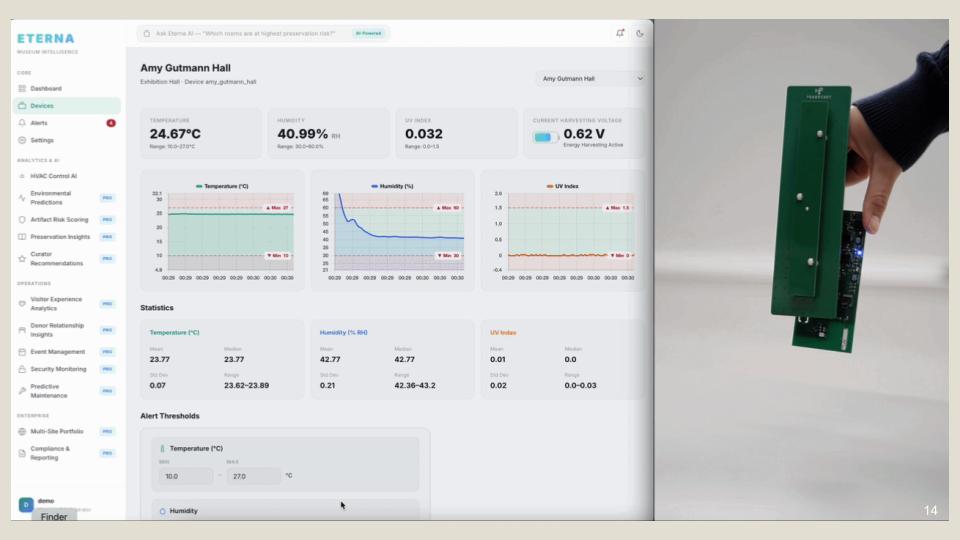The width and height of the screenshot is (960, 540).
Task: Toggle Humidity (%) chart legend
Action: [x=392, y=186]
